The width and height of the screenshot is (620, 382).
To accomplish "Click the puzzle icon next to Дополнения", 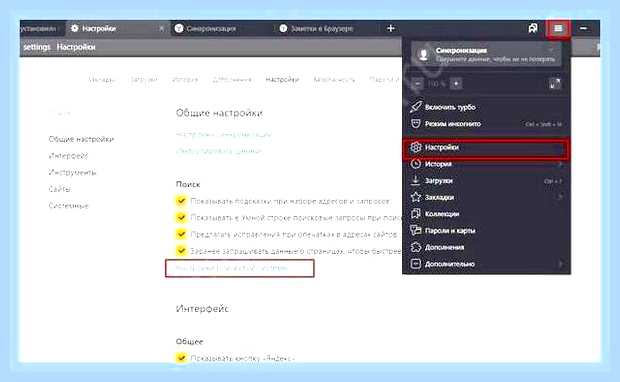I will click(x=416, y=247).
